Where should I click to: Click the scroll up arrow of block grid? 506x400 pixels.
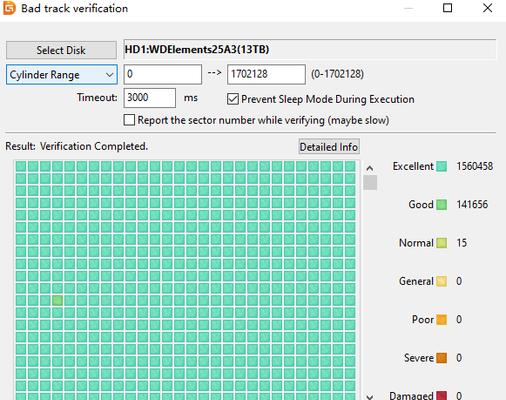pos(370,168)
